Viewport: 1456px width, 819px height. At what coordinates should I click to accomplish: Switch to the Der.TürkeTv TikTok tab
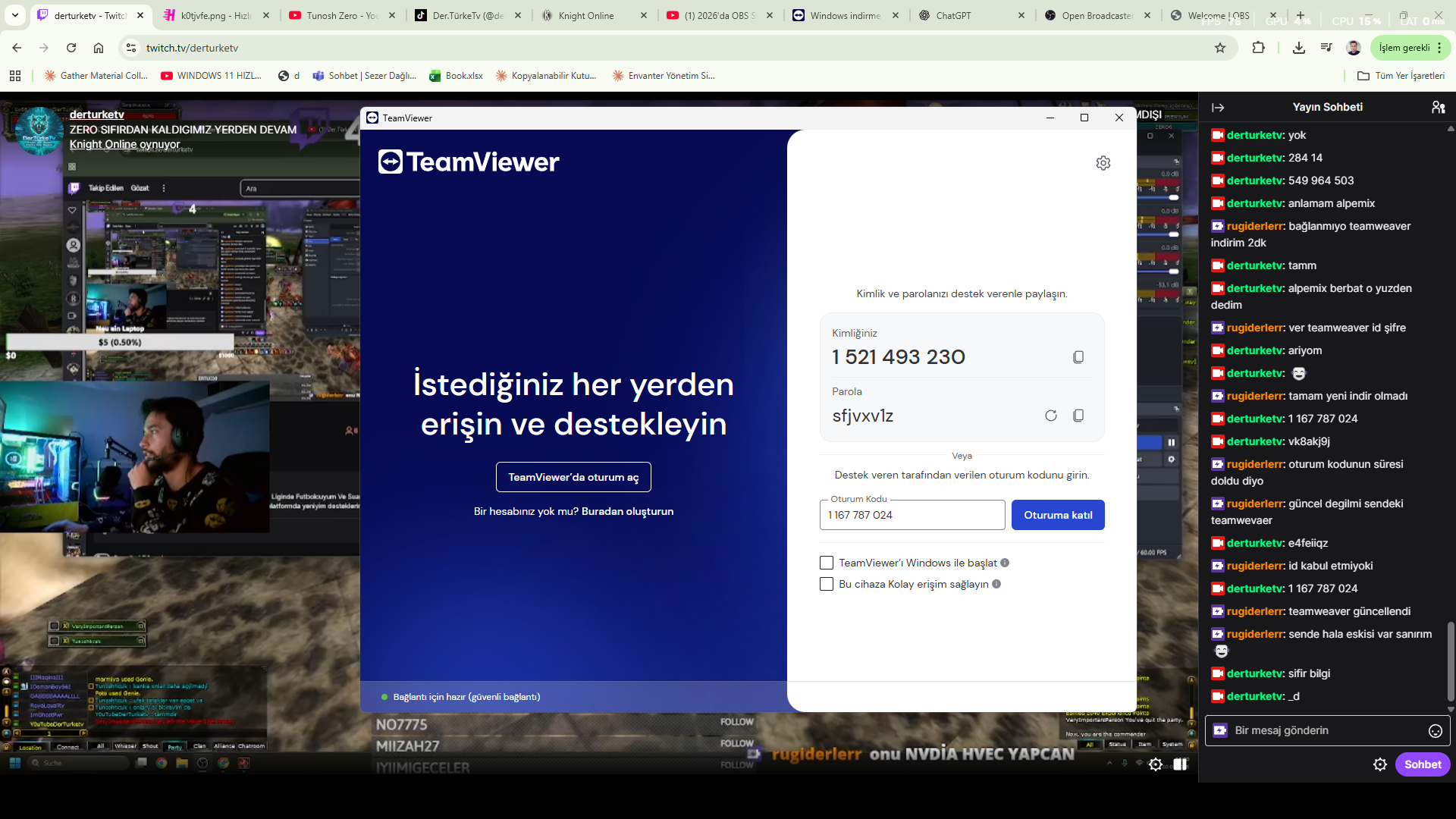point(467,15)
